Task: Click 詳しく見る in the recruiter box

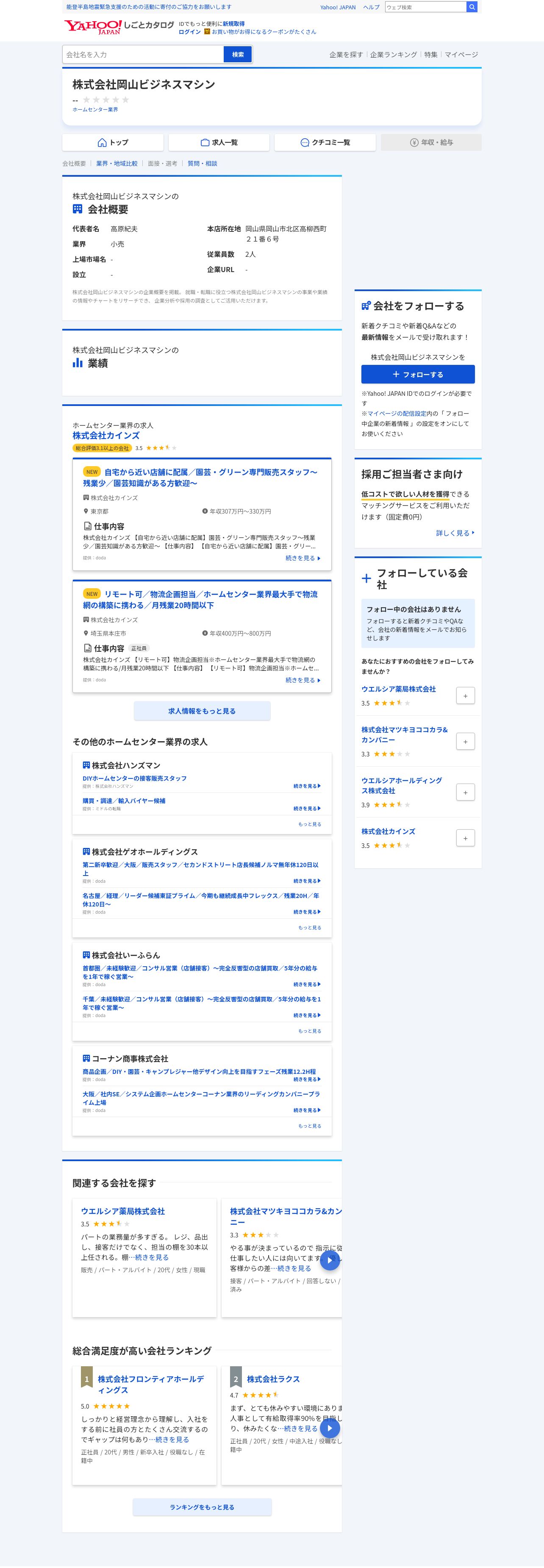Action: (455, 533)
